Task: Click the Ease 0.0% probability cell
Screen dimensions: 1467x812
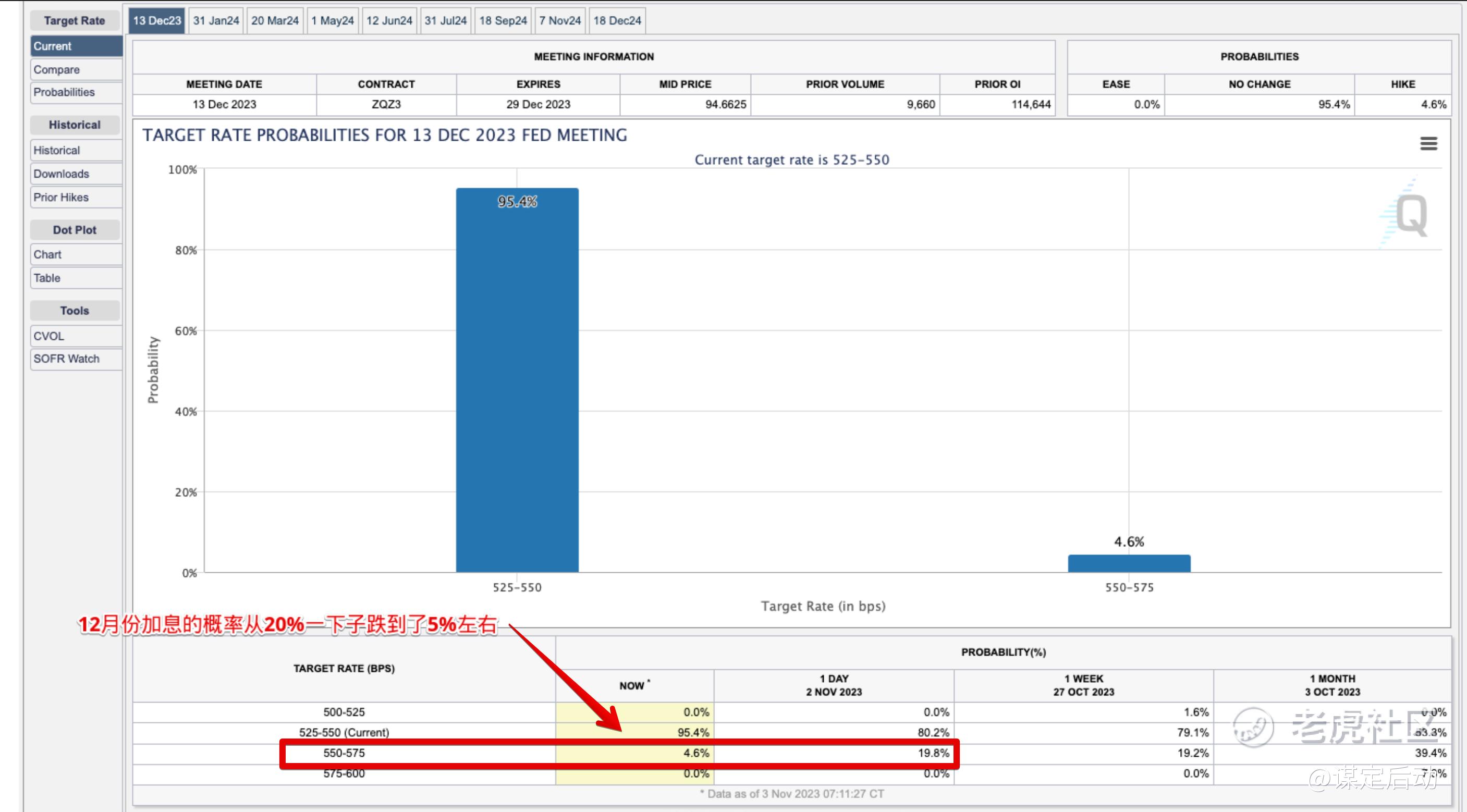Action: (x=1116, y=105)
